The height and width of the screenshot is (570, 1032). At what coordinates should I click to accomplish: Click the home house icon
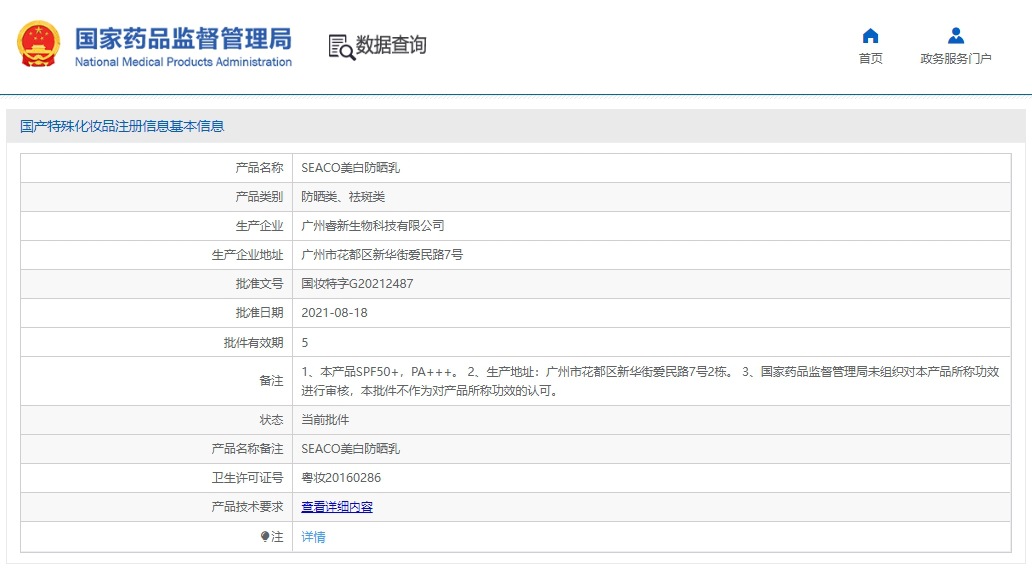(x=870, y=36)
